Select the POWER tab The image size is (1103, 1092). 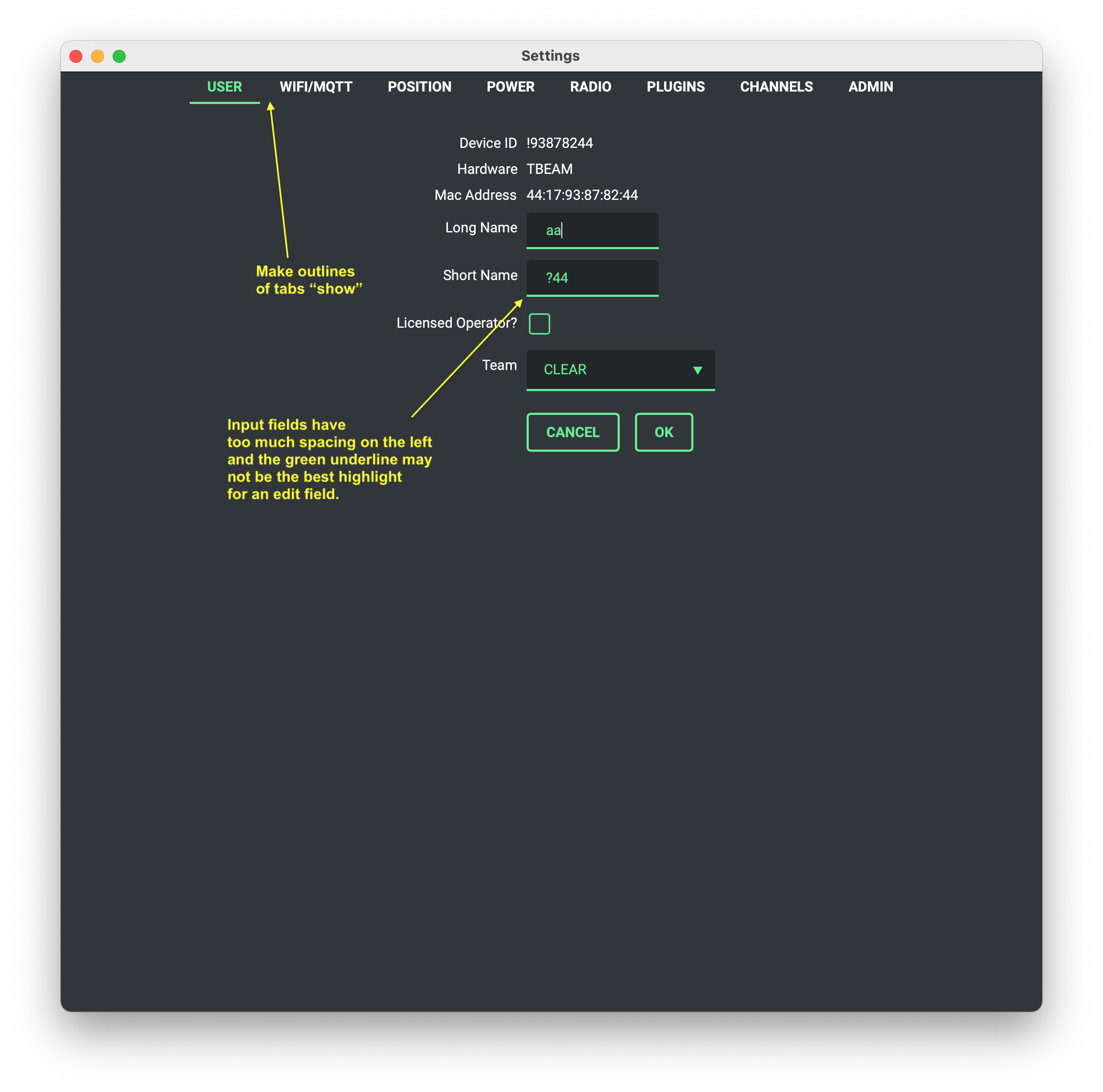click(510, 87)
